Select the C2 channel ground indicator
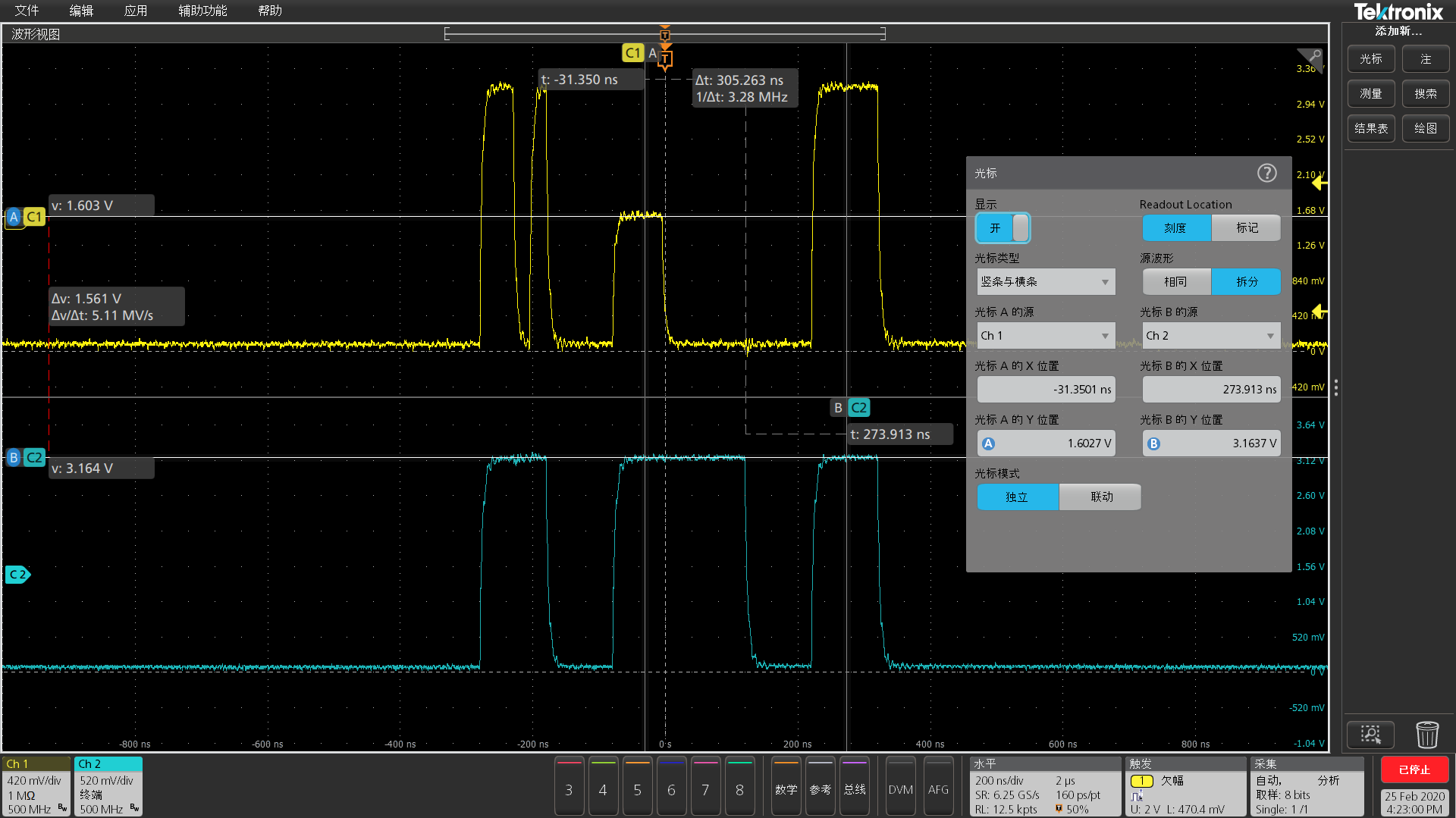This screenshot has width=1456, height=818. [x=18, y=575]
